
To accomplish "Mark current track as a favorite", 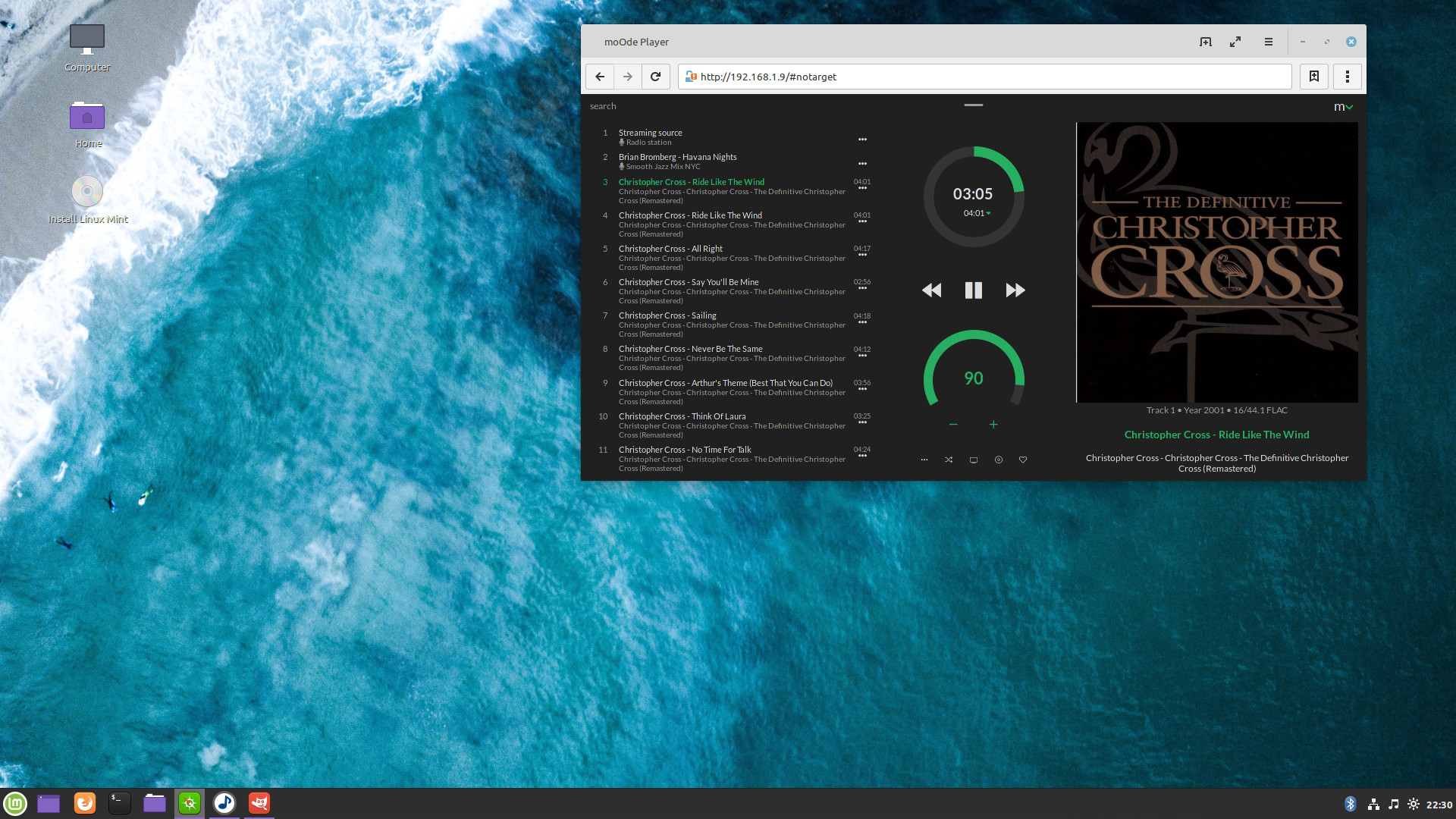I will pyautogui.click(x=1022, y=460).
